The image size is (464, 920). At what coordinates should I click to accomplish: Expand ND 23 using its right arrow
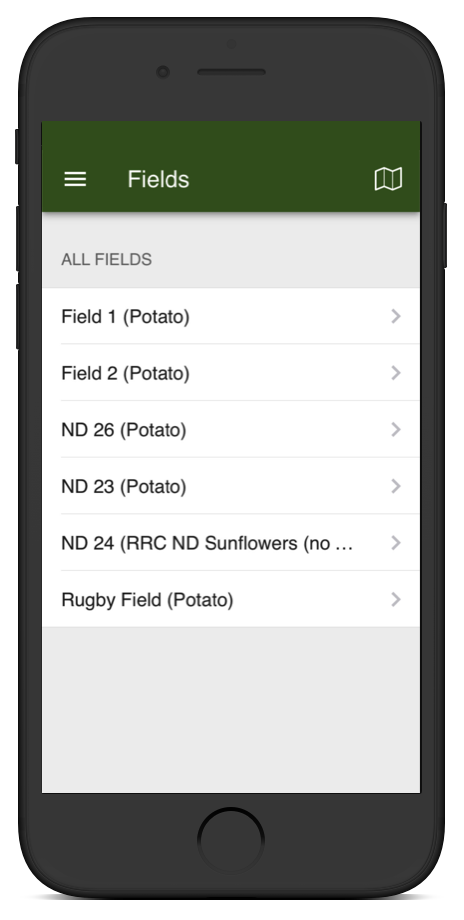coord(396,486)
